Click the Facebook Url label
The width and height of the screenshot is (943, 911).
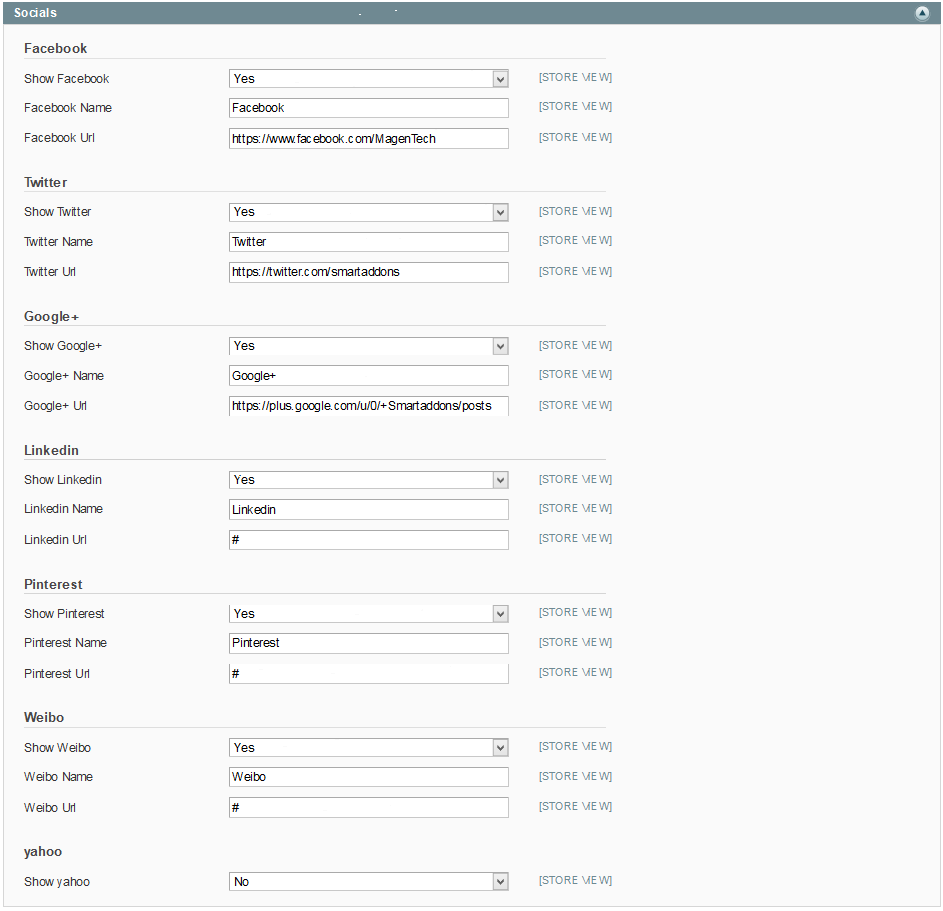(60, 138)
